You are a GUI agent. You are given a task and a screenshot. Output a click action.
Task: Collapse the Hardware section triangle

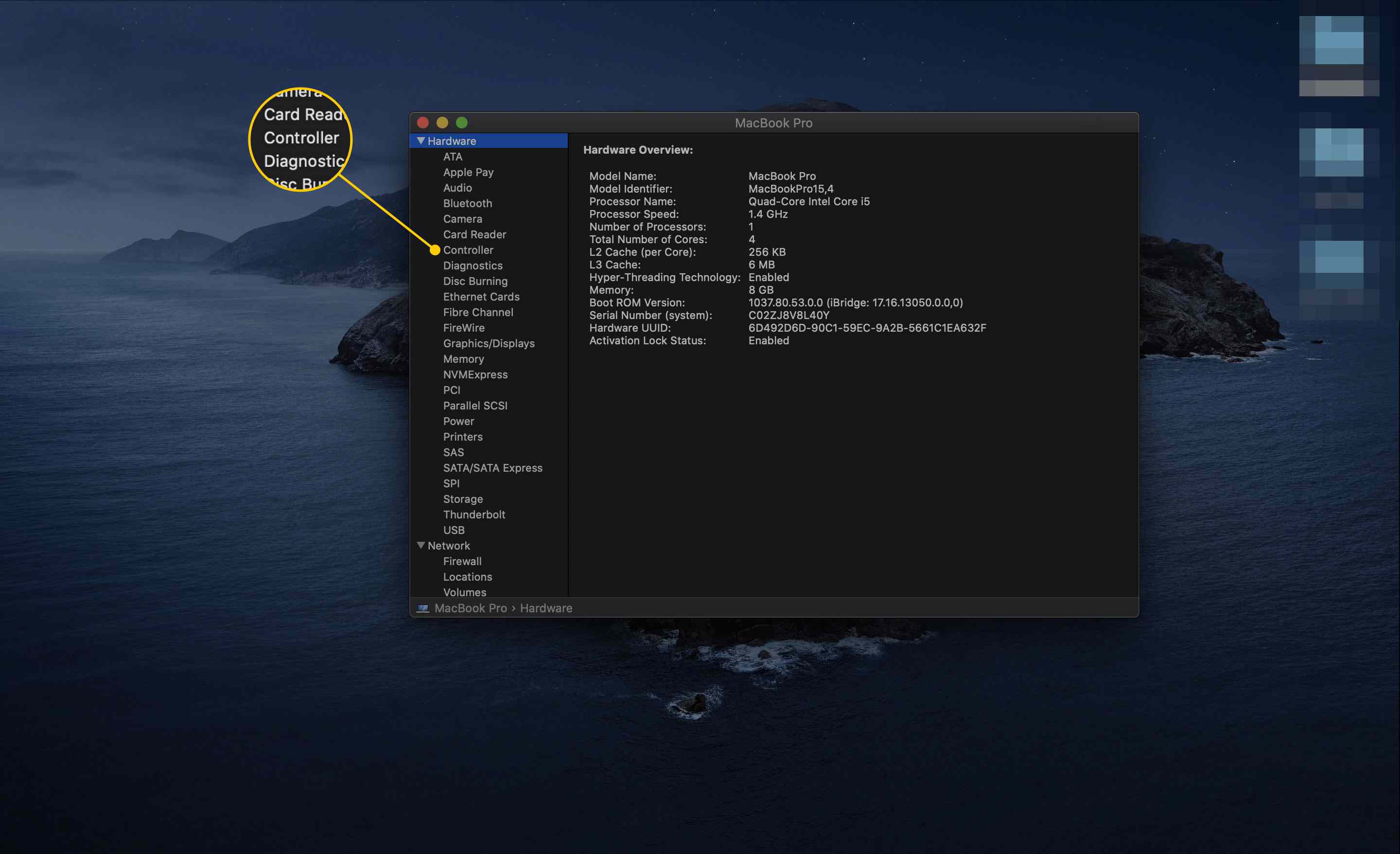tap(420, 141)
